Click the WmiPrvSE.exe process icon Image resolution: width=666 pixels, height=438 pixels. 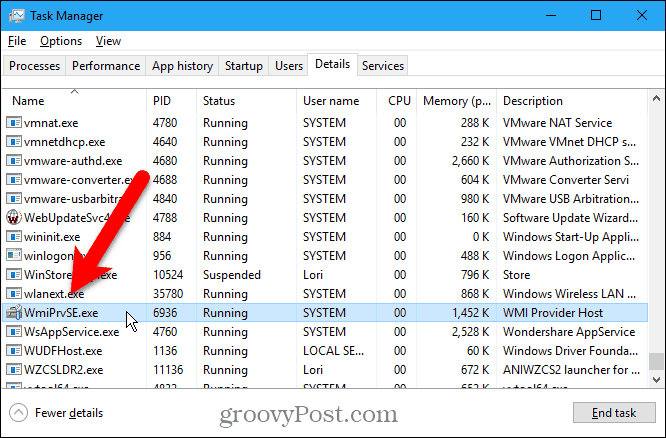click(14, 313)
